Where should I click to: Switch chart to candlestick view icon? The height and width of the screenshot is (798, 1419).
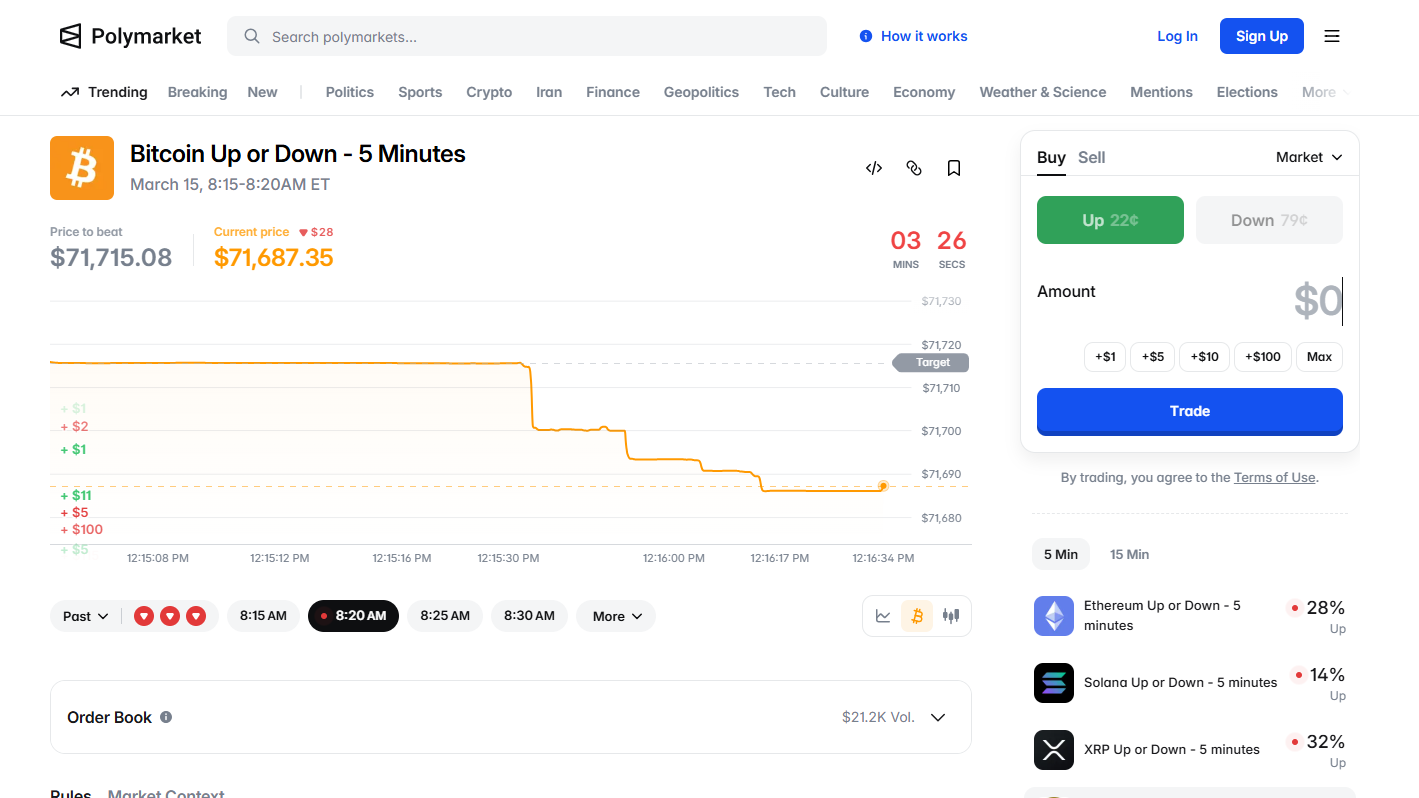pyautogui.click(x=950, y=616)
